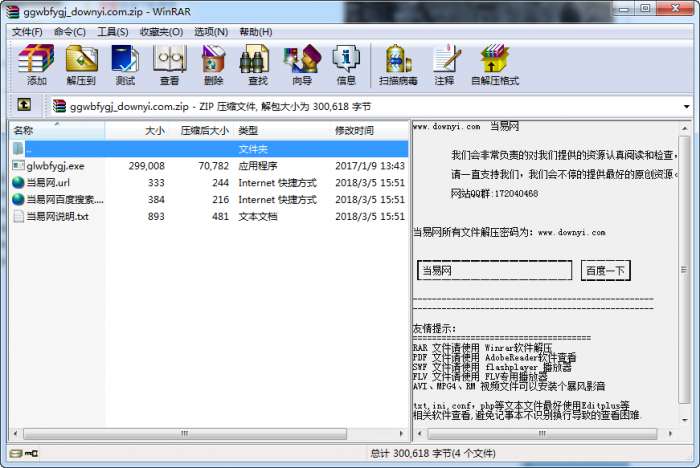Select the 删除 (Delete) toolbar icon
The width and height of the screenshot is (700, 468).
(213, 65)
